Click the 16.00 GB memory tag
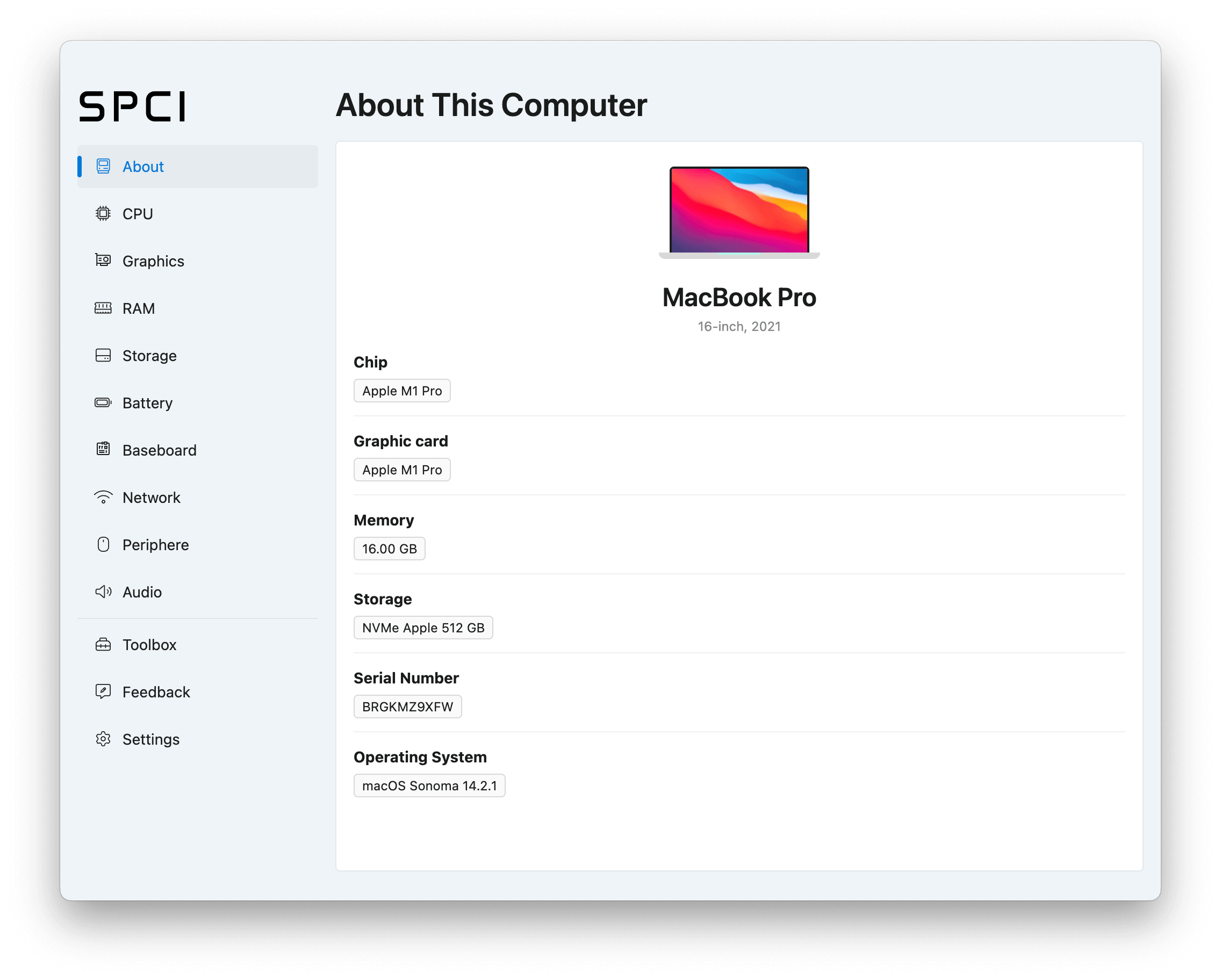This screenshot has width=1221, height=980. [390, 549]
